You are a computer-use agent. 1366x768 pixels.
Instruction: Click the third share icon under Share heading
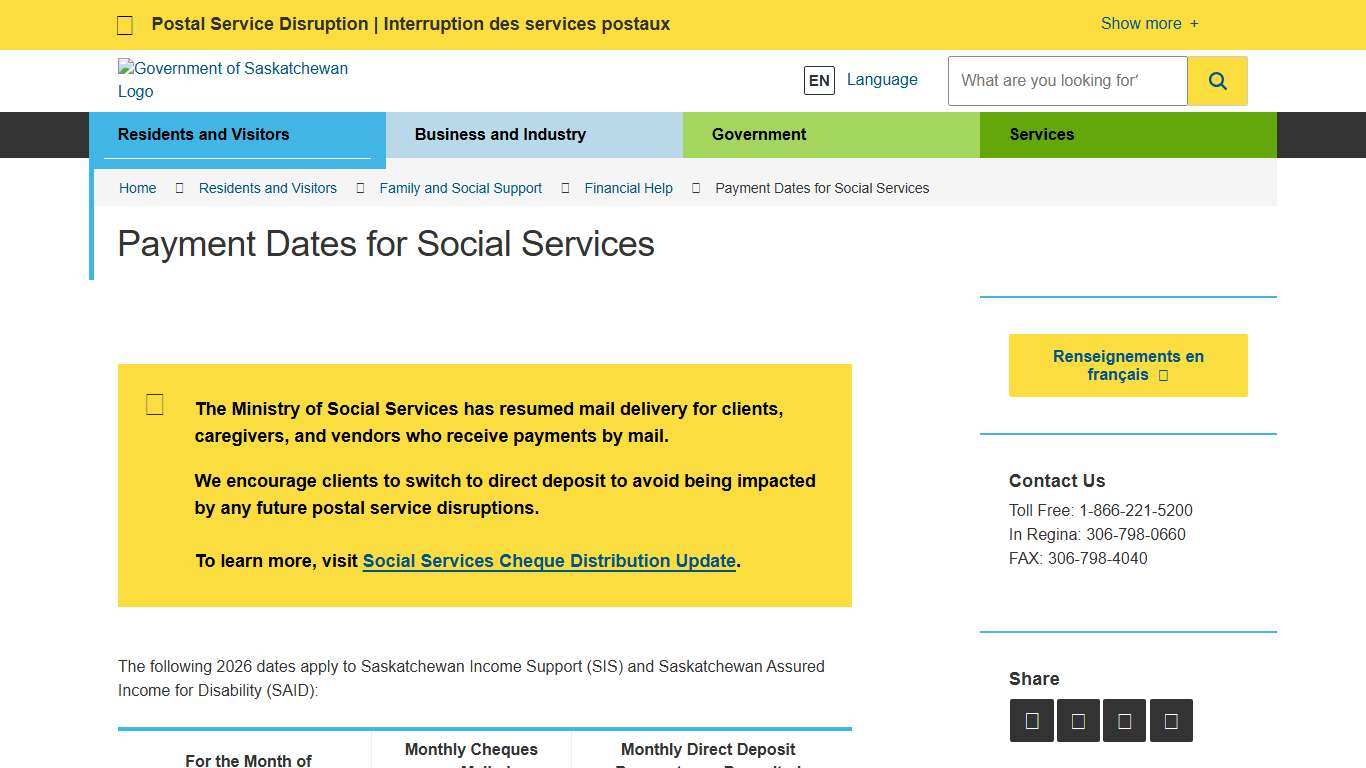1124,720
